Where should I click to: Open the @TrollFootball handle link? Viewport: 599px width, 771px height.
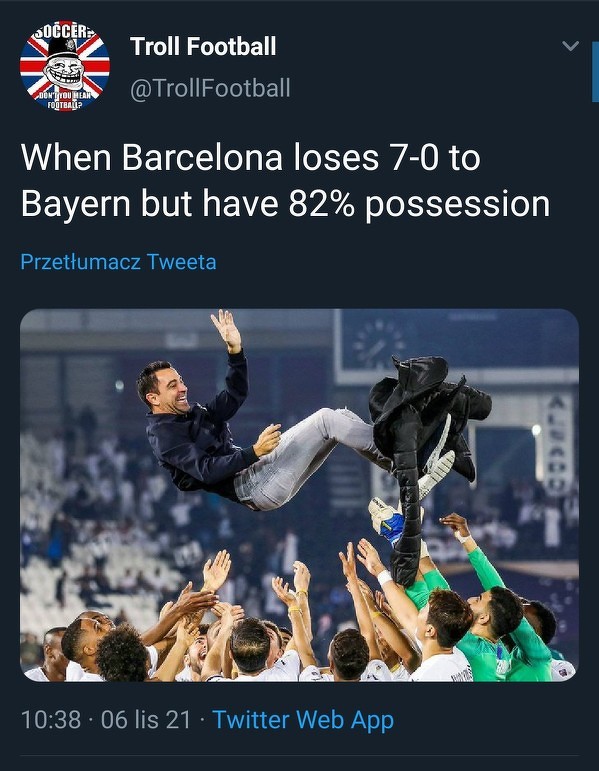coord(210,89)
